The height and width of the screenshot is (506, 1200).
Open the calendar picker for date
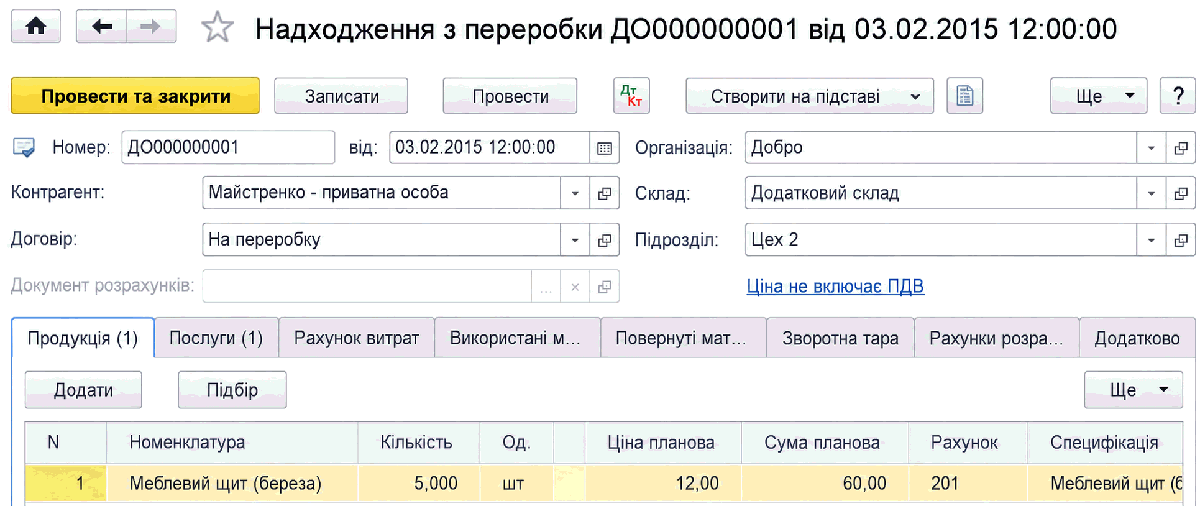(x=603, y=148)
